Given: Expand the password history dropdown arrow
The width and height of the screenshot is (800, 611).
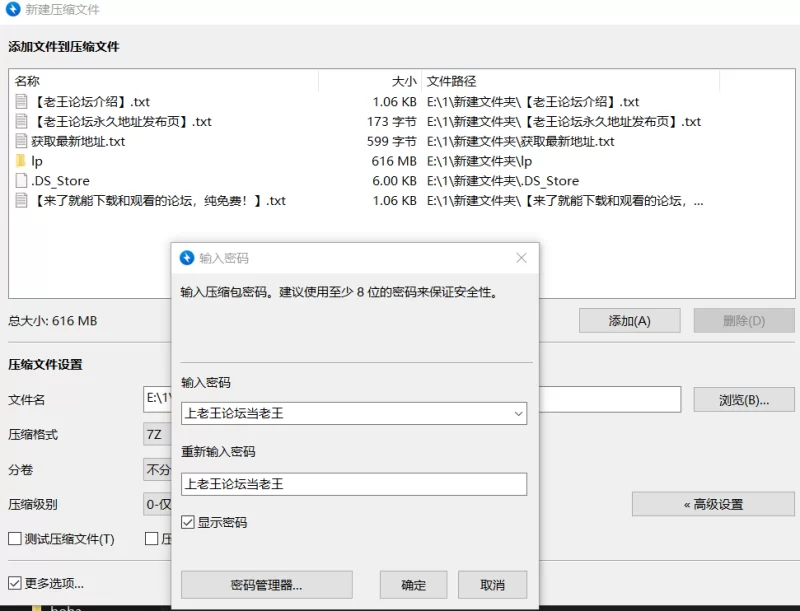Looking at the screenshot, I should coord(518,414).
